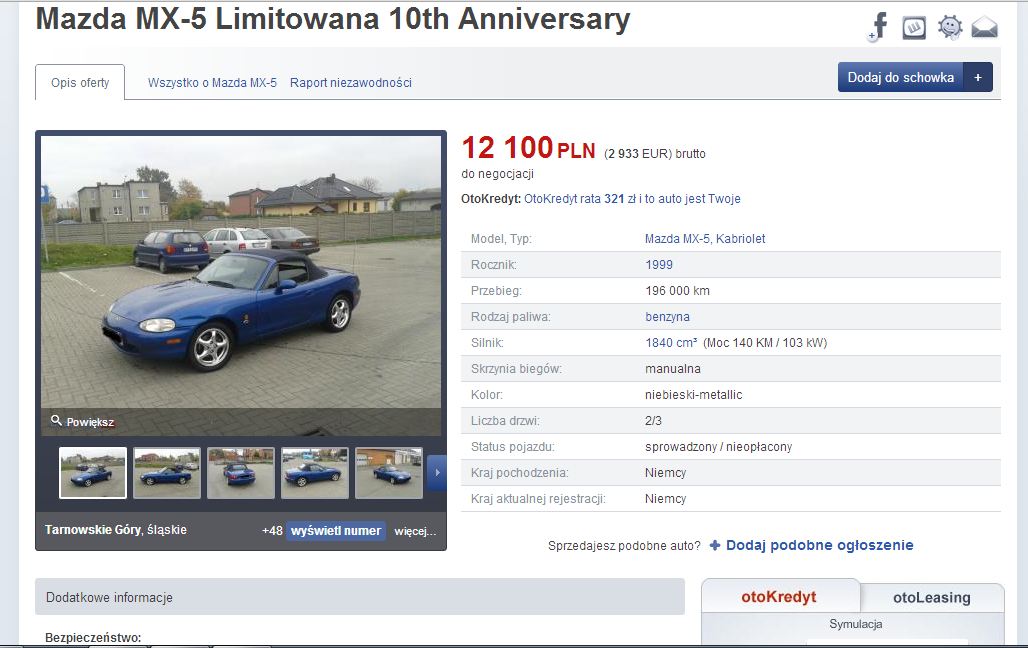Click Dodaj podobne ogłoszenie link
The height and width of the screenshot is (648, 1028).
(820, 545)
